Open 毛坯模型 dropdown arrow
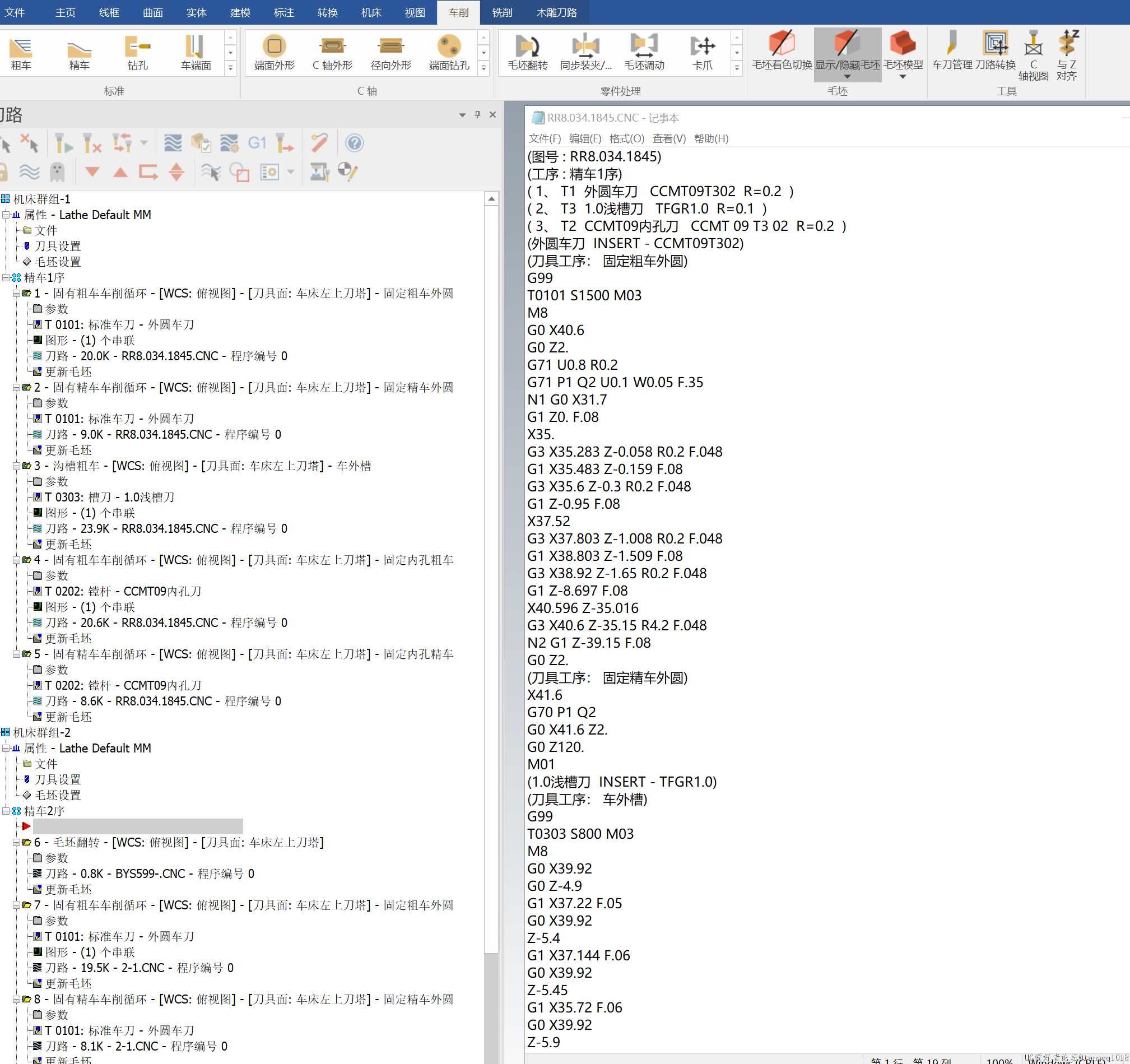This screenshot has width=1130, height=1064. 903,76
